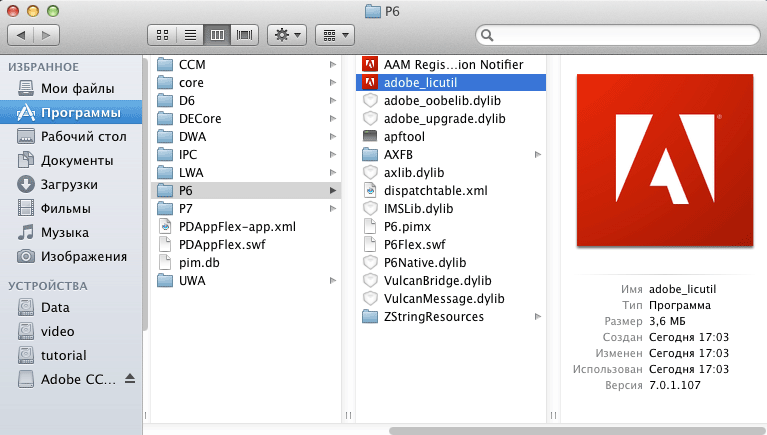Select P6.pimx file
This screenshot has width=767, height=435.
451,227
